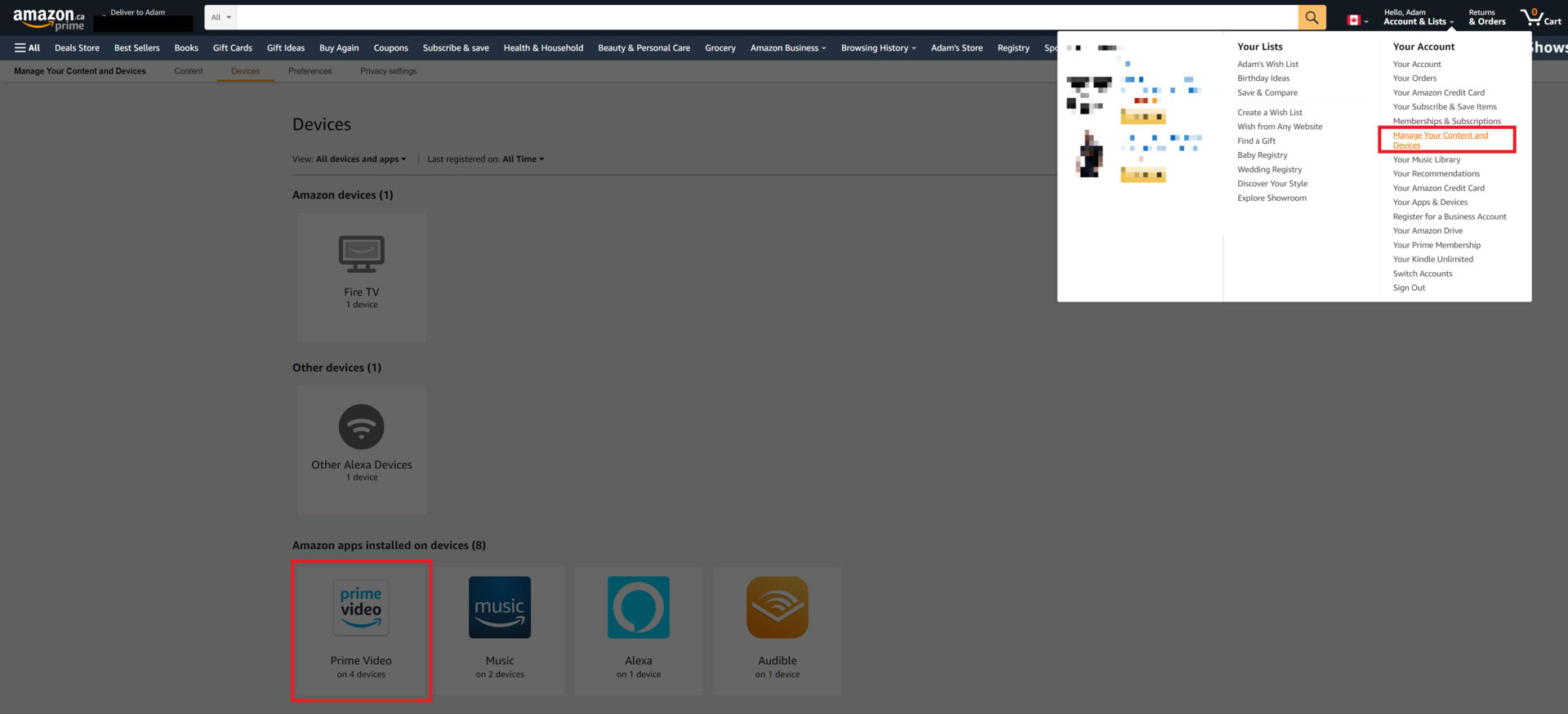Go to Books in navigation bar

(x=186, y=48)
